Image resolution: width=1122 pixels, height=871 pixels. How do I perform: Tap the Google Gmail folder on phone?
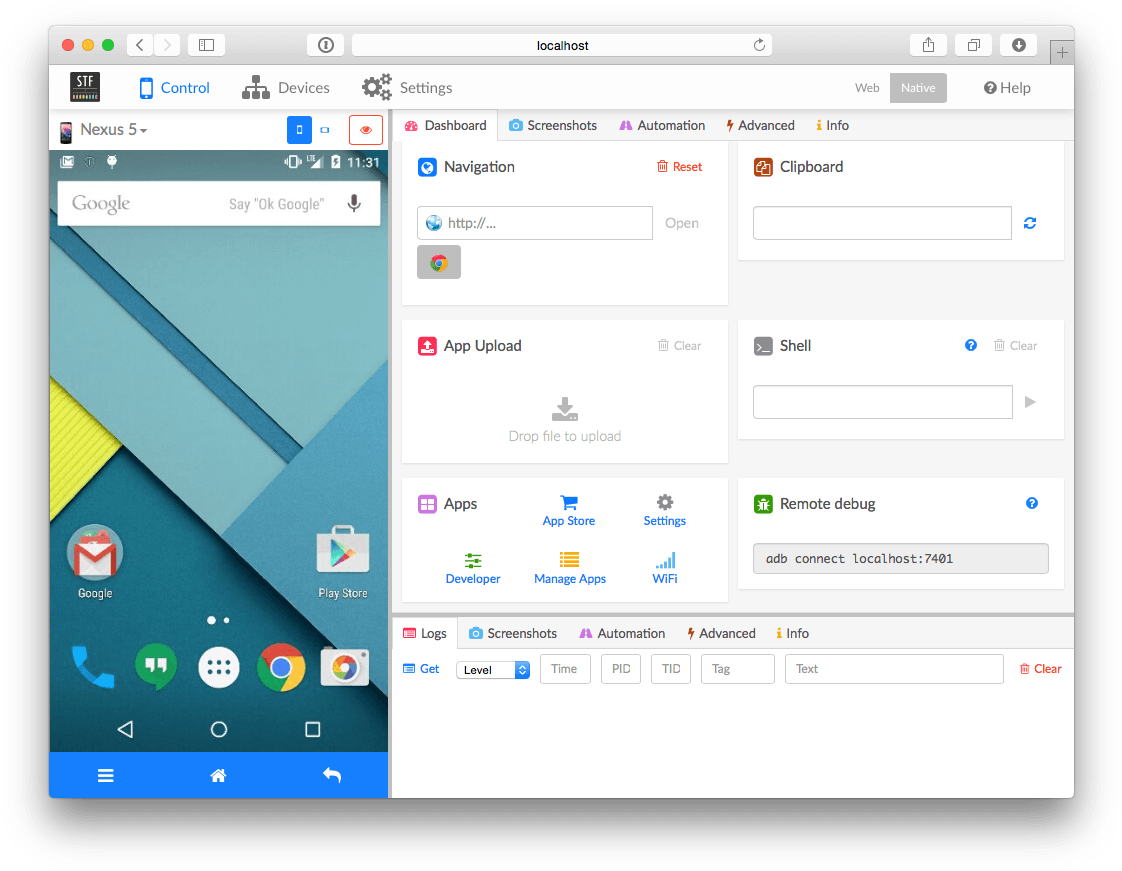click(95, 562)
